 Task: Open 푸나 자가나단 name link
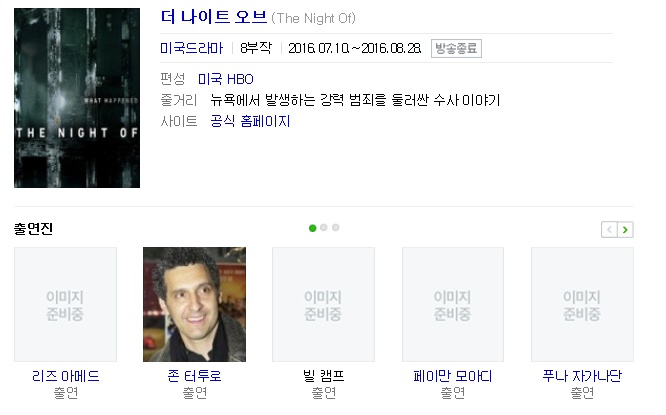coord(582,376)
